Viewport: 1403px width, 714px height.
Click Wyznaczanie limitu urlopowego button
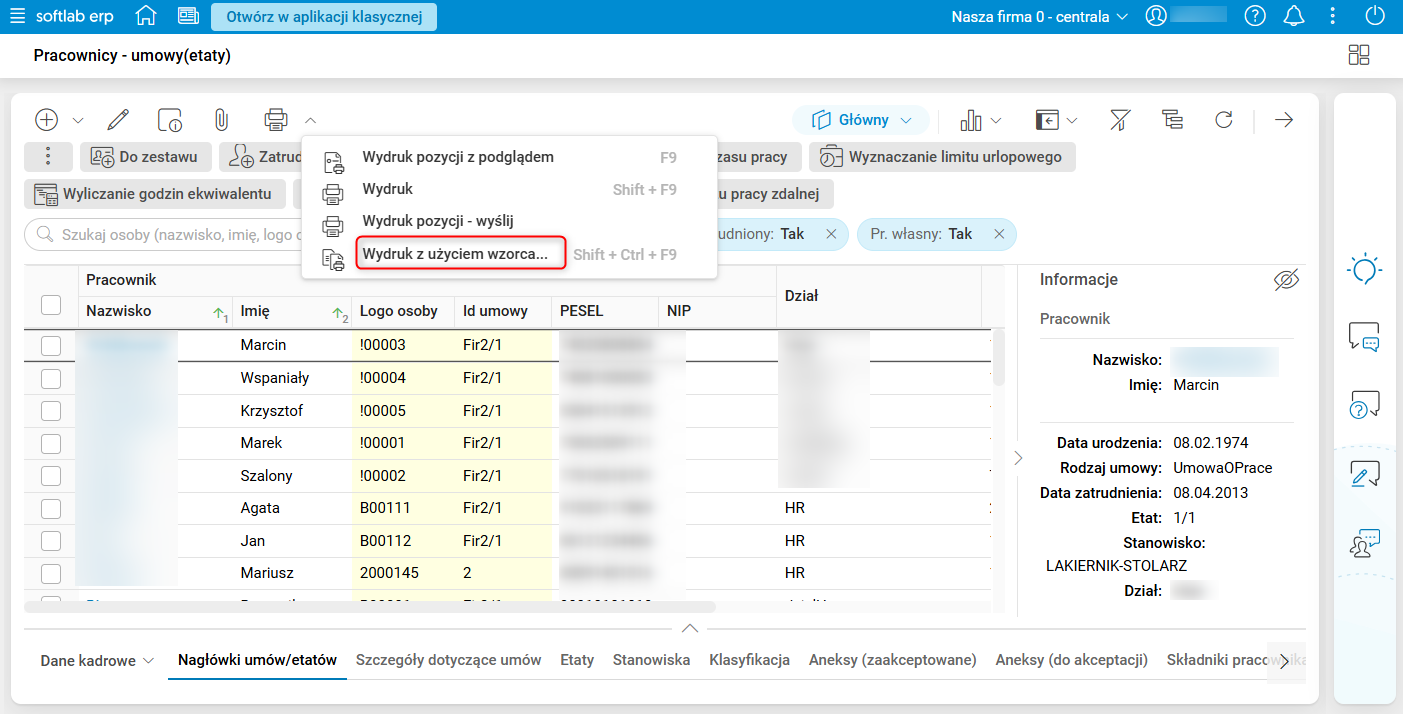[x=942, y=157]
